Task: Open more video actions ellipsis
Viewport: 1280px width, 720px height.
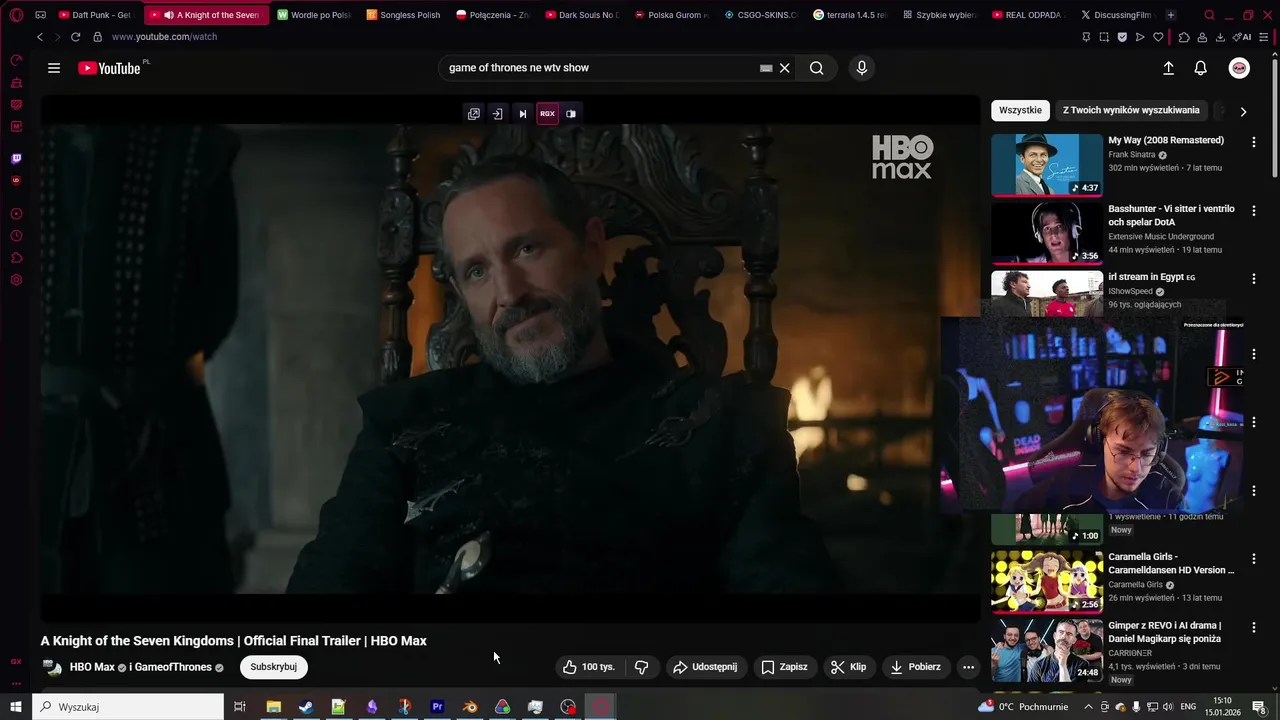Action: tap(968, 667)
